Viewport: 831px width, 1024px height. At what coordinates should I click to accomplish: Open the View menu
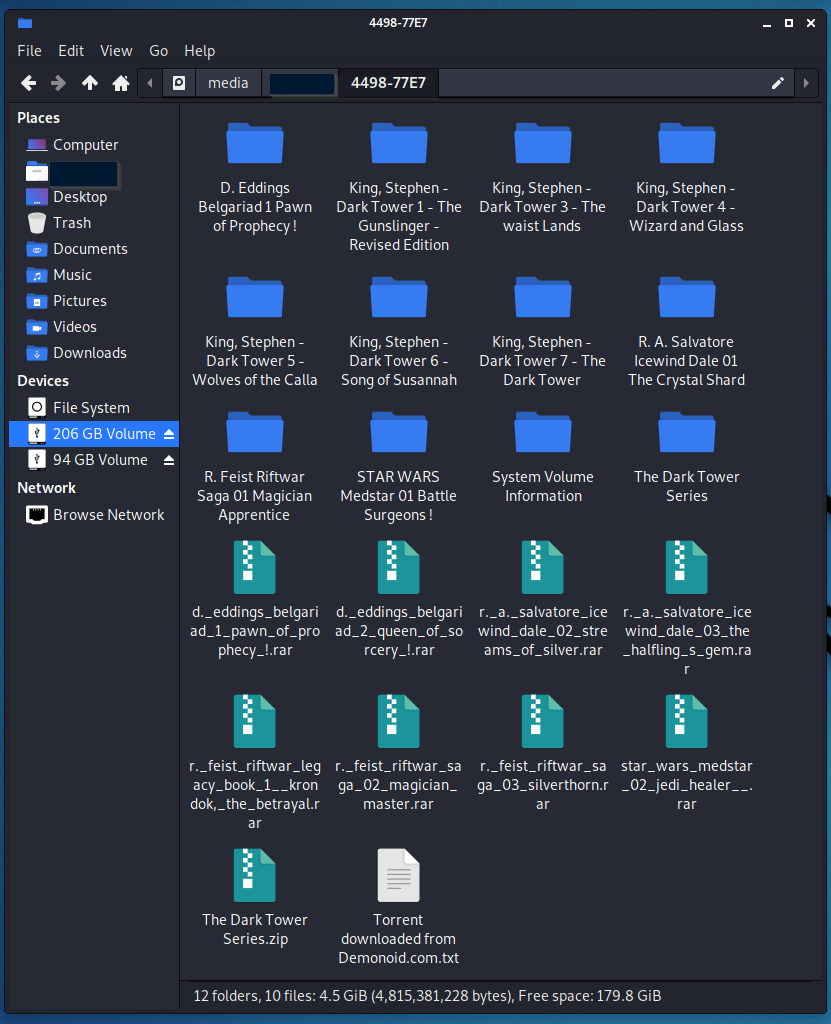coord(116,51)
